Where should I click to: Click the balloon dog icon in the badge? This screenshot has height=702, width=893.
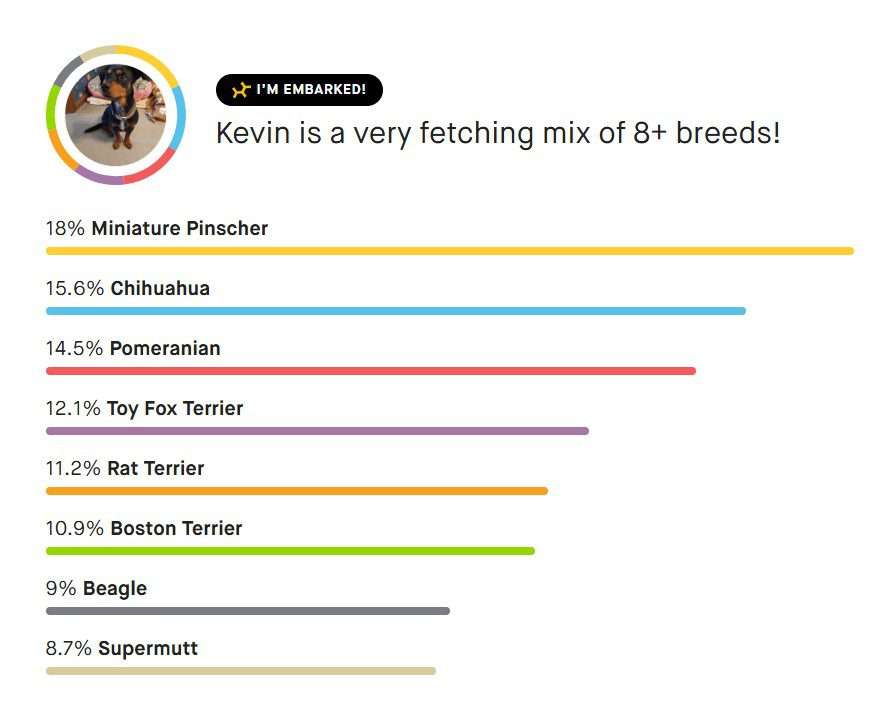(241, 89)
